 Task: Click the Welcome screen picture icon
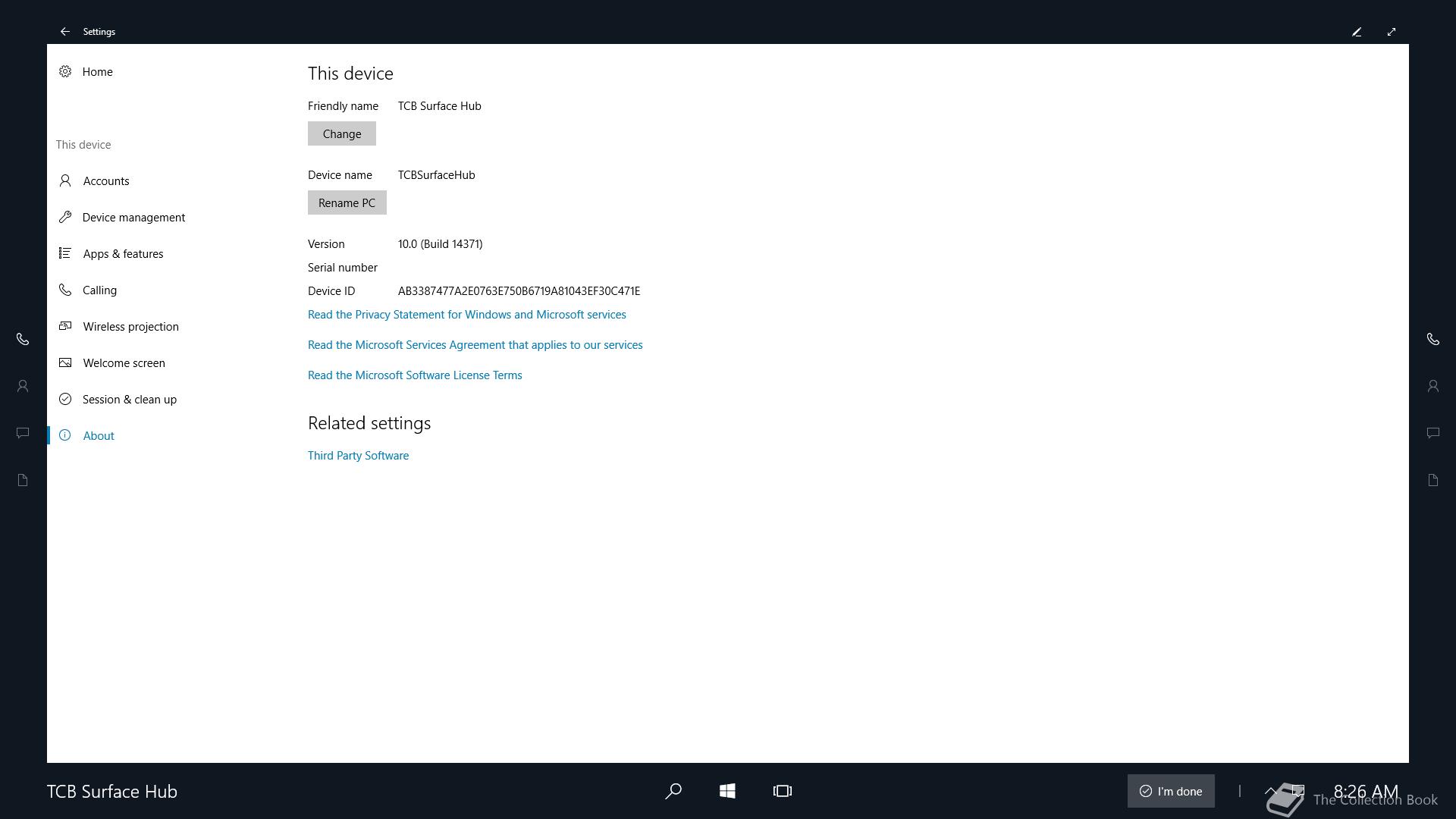pyautogui.click(x=65, y=362)
